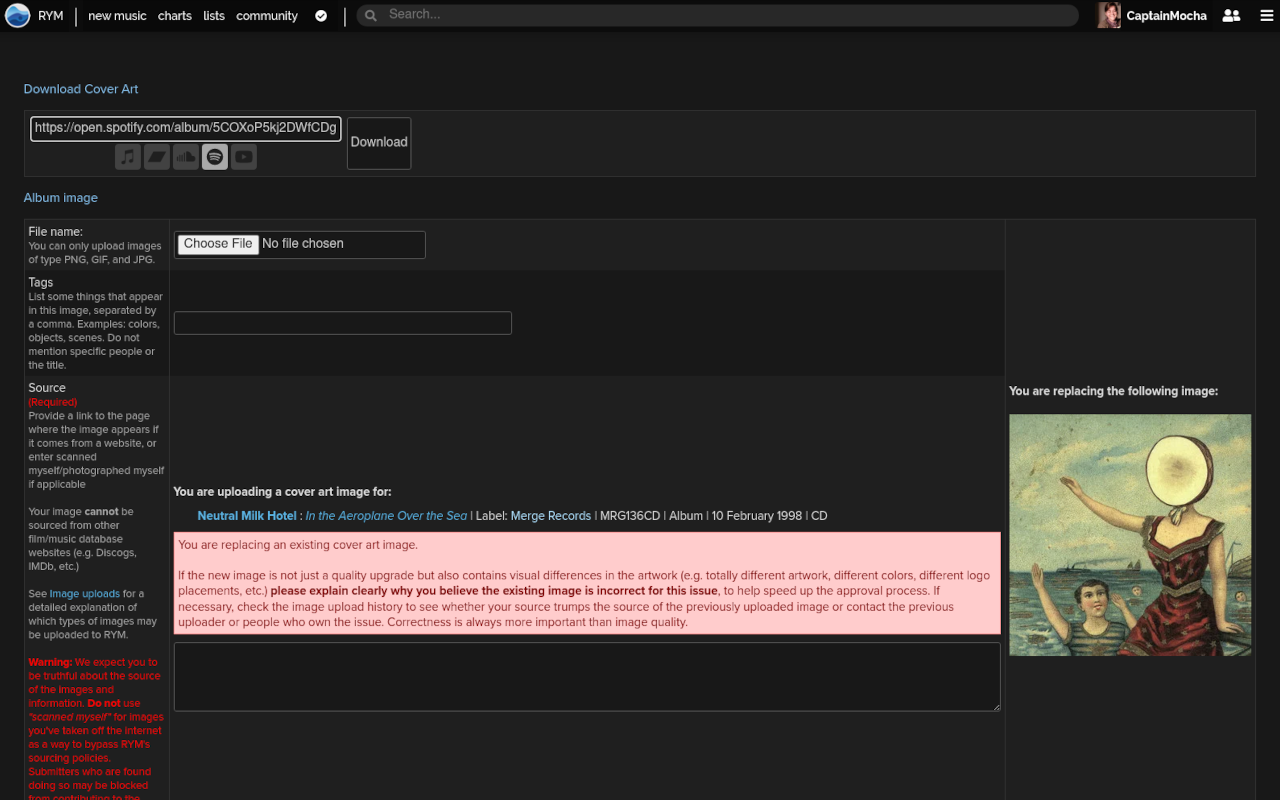Open the charts menu item
Image resolution: width=1280 pixels, height=800 pixels.
174,15
